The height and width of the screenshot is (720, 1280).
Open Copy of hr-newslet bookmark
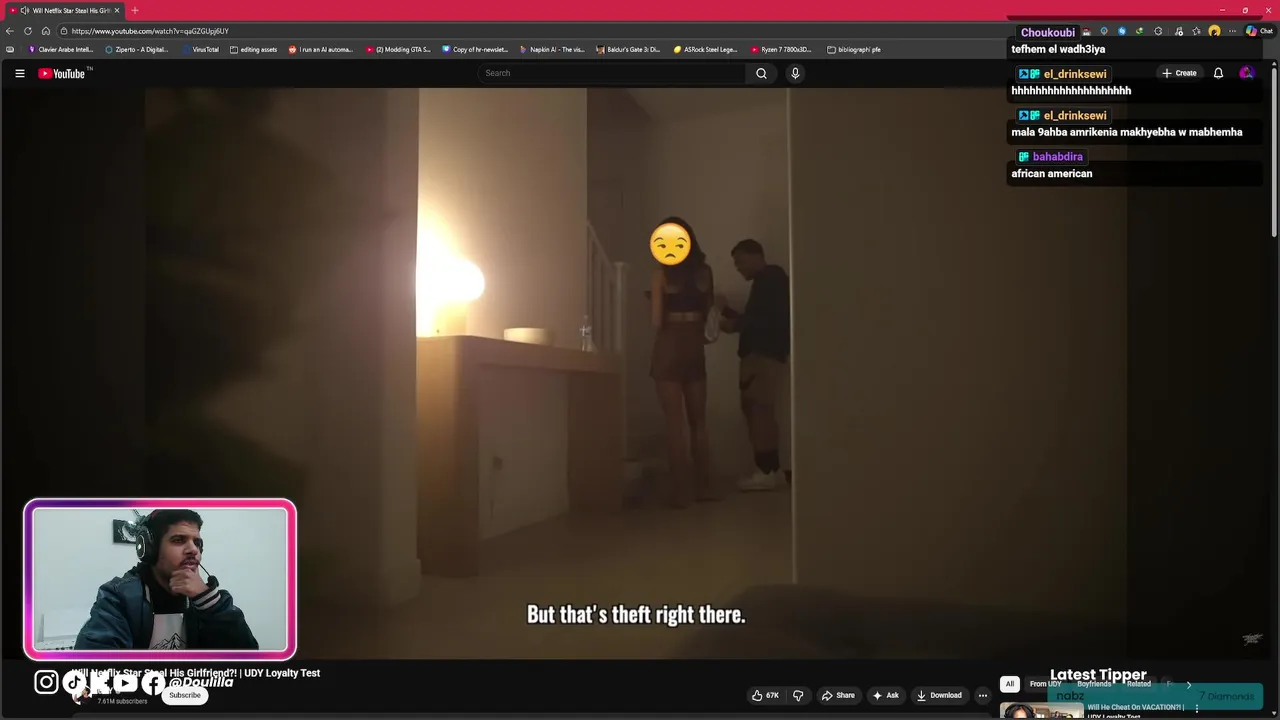pos(475,49)
